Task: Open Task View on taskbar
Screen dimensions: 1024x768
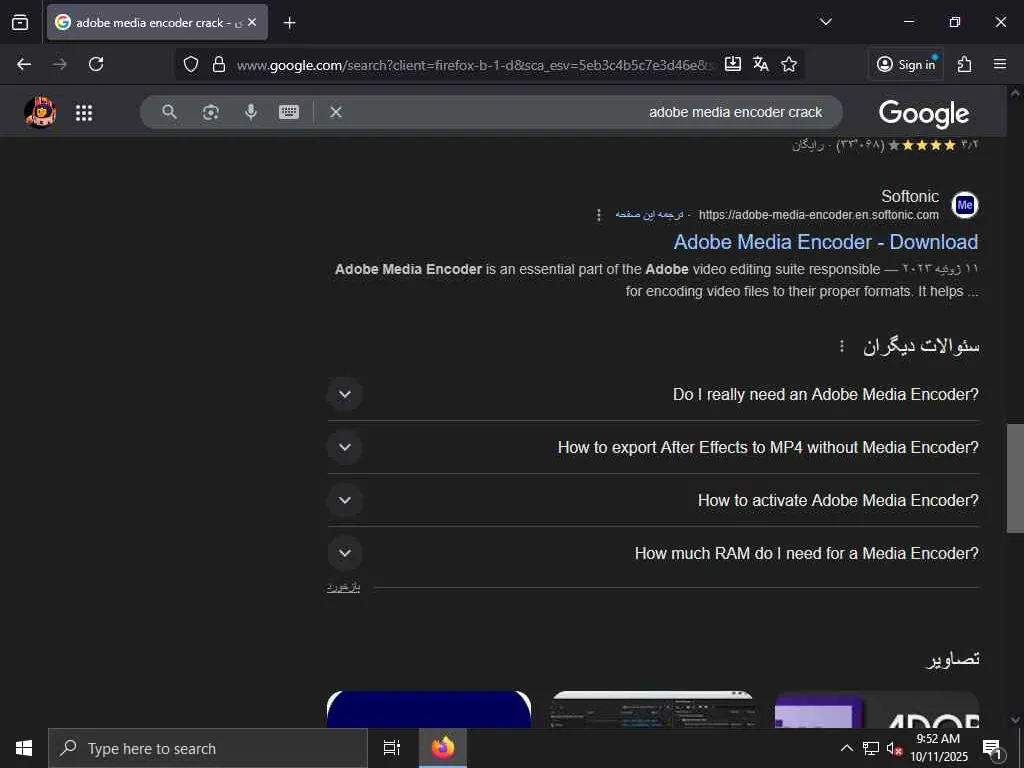Action: tap(392, 748)
